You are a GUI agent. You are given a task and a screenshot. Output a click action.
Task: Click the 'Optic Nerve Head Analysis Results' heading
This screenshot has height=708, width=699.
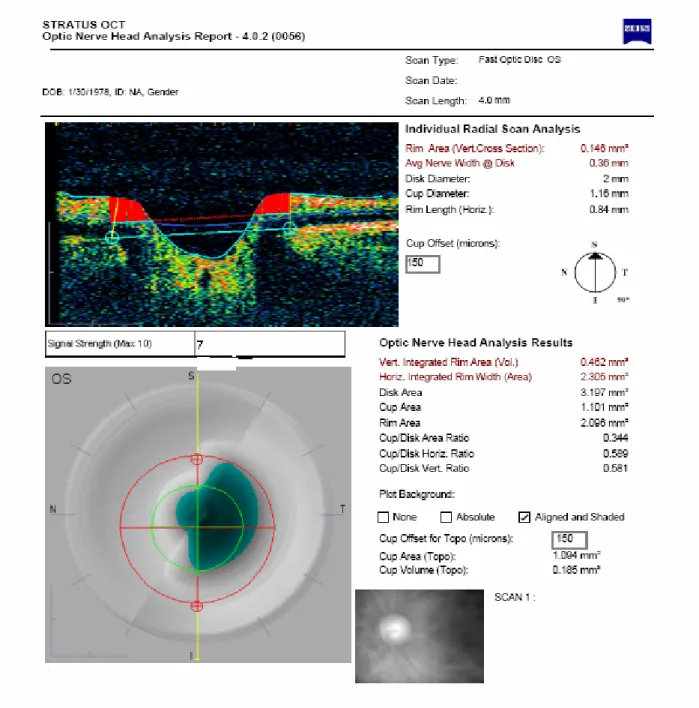point(476,343)
